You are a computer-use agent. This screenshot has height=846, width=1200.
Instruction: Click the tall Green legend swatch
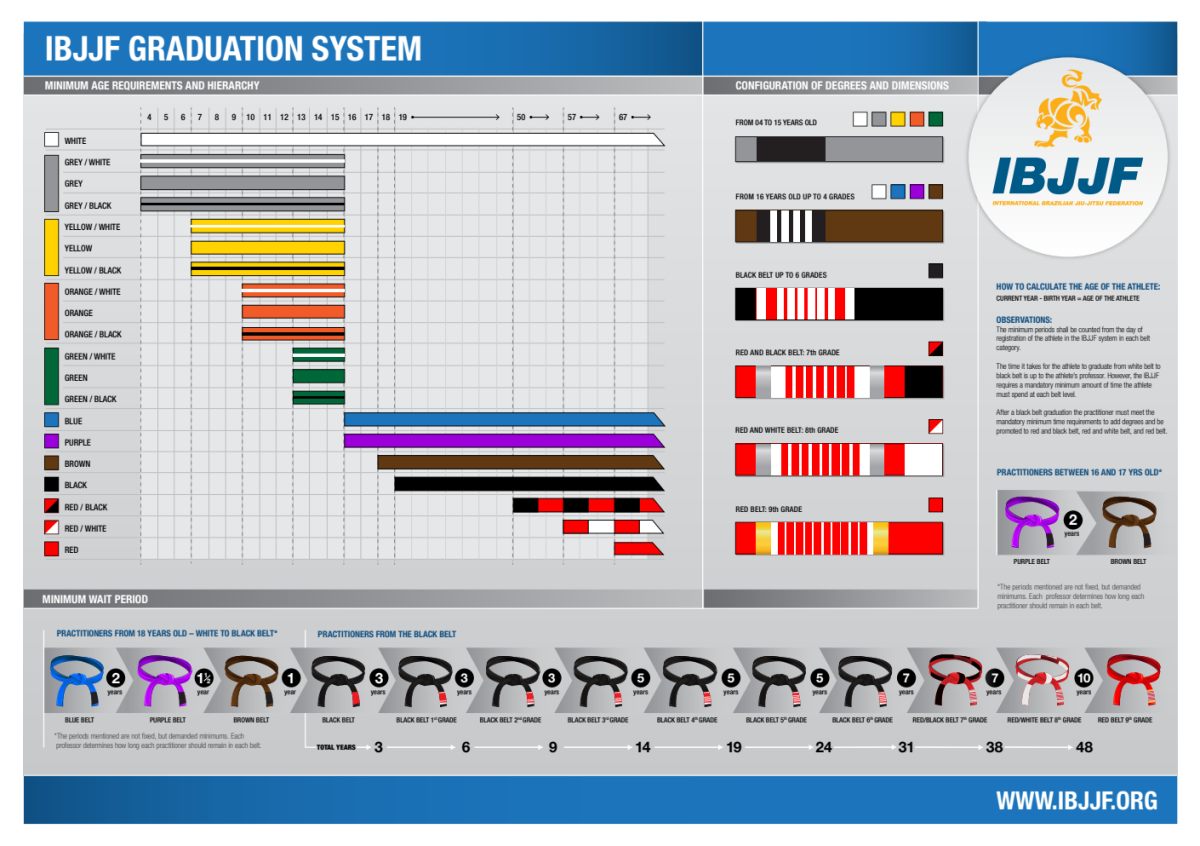click(51, 377)
